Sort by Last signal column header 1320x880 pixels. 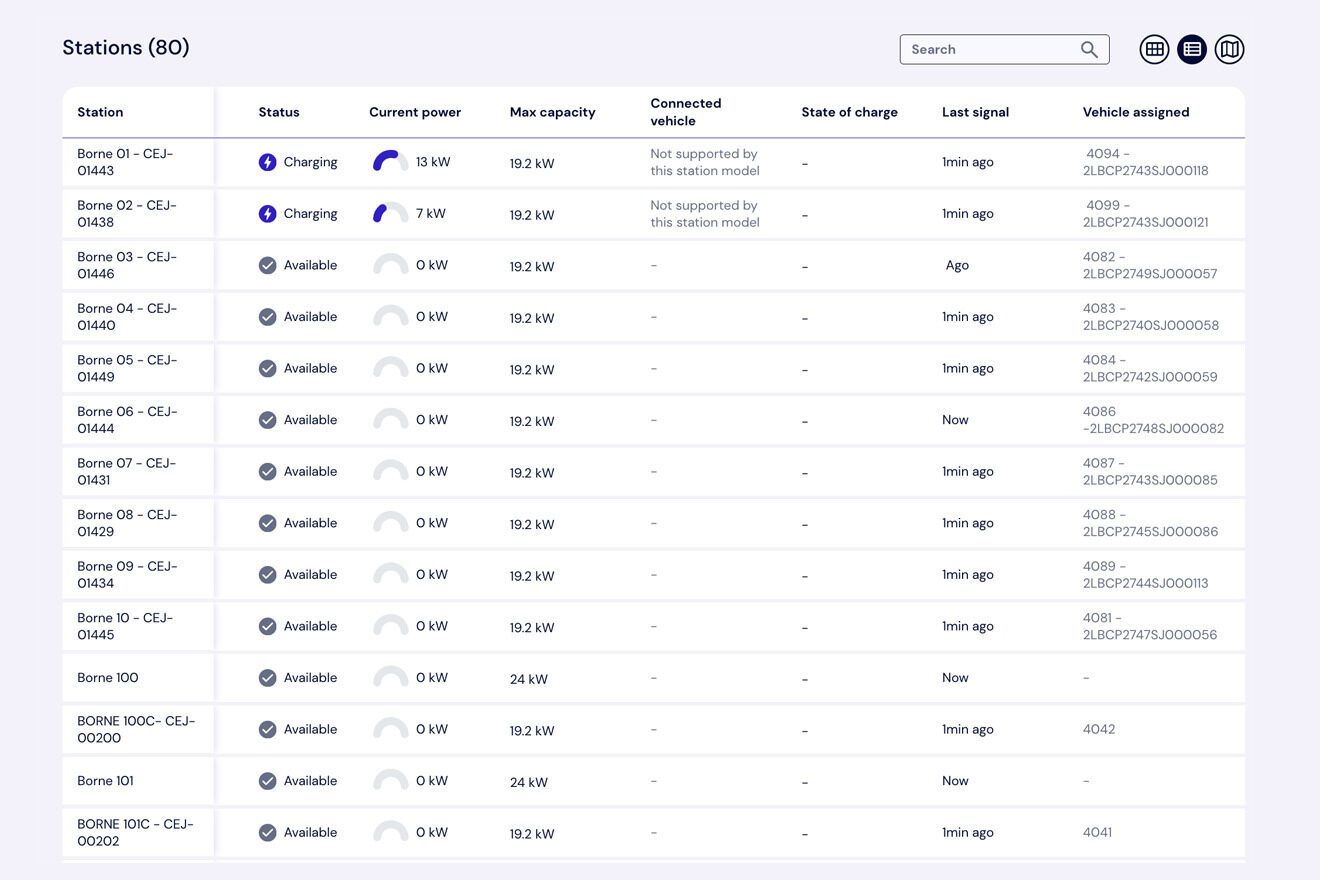click(975, 112)
